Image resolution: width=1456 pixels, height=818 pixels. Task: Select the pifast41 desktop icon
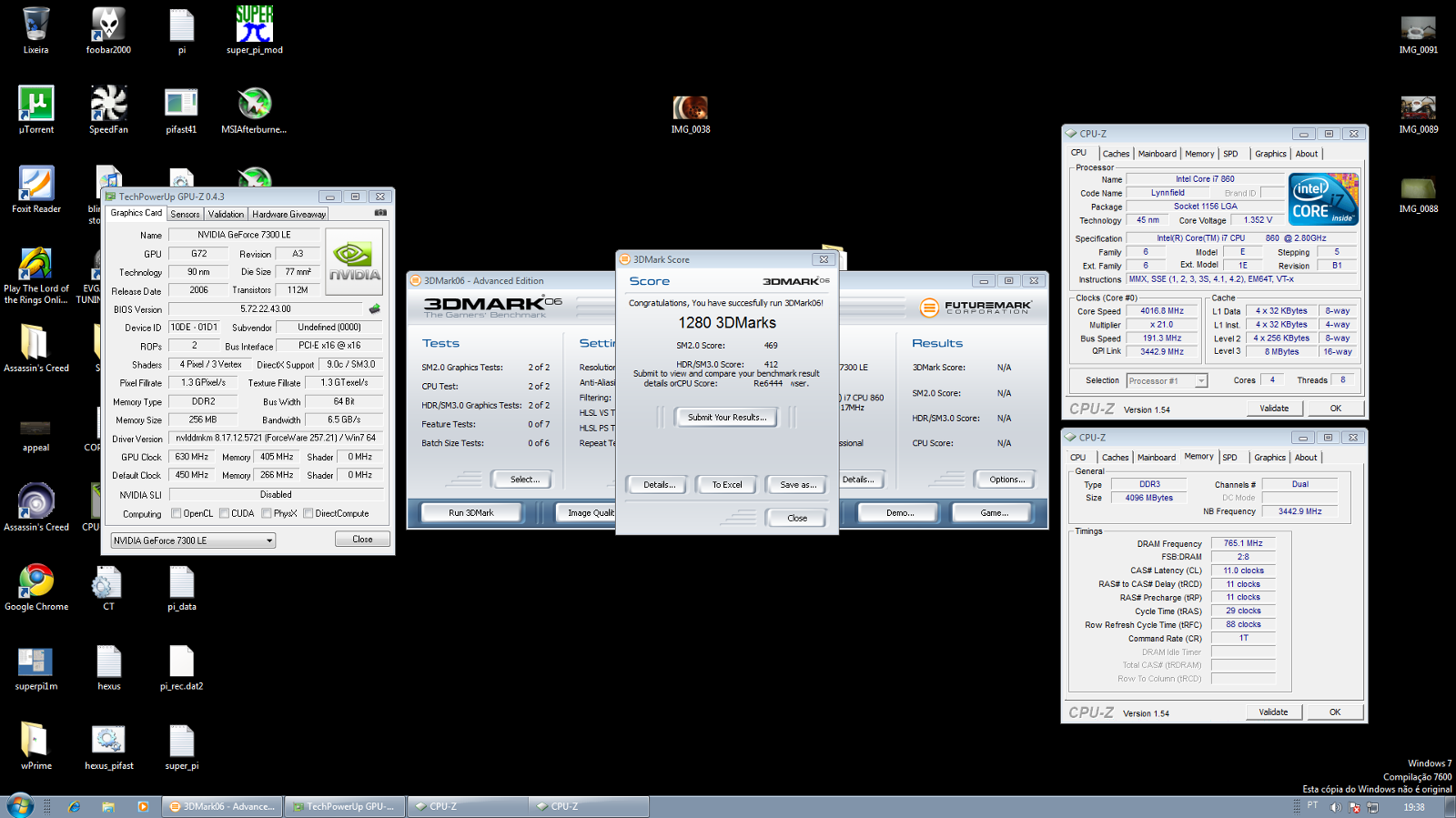click(181, 110)
